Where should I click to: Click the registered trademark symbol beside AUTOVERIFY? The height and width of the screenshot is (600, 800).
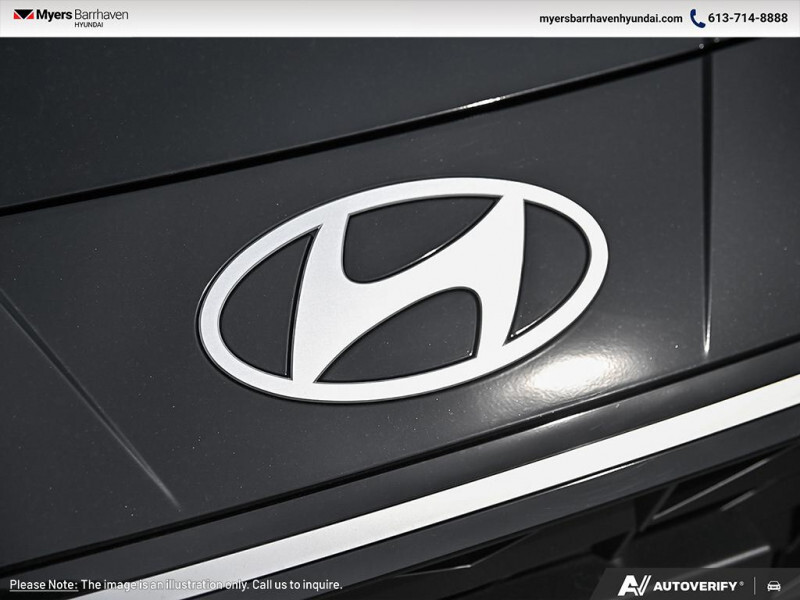[x=742, y=582]
